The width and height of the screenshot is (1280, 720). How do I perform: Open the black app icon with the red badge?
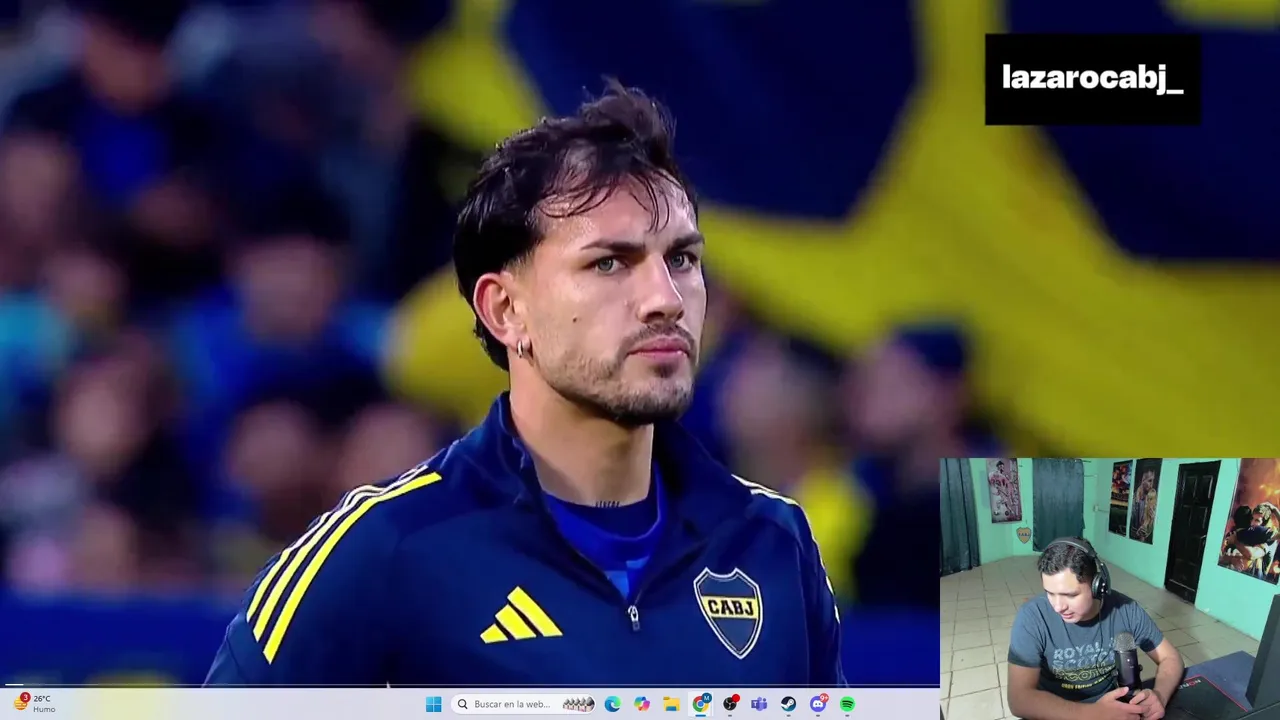tap(730, 704)
